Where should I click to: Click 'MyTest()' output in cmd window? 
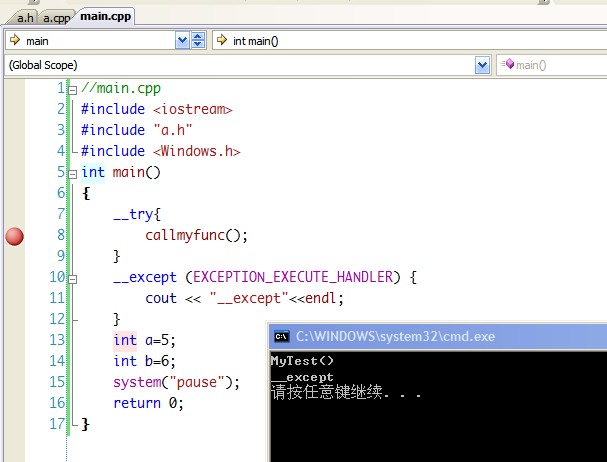click(302, 361)
